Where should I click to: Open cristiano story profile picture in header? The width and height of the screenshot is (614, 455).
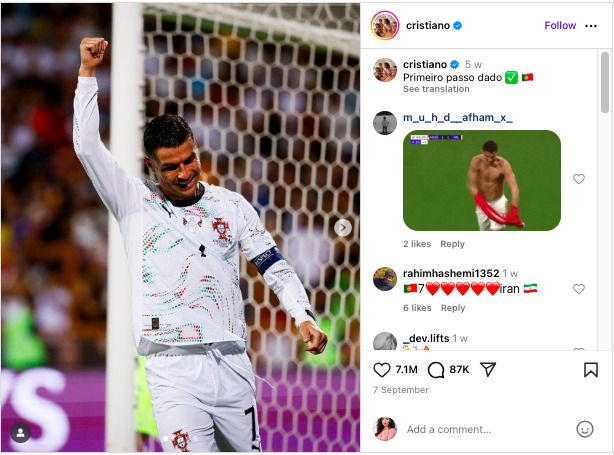385,25
